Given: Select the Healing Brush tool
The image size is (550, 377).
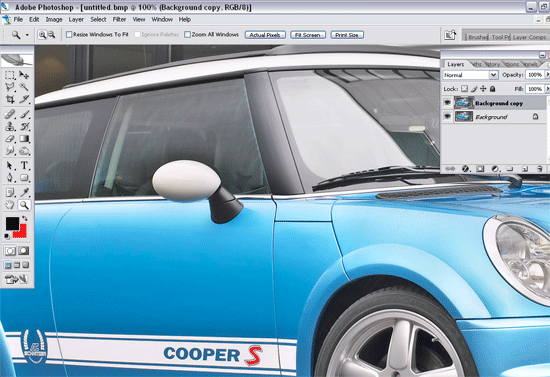Looking at the screenshot, I should 10,114.
